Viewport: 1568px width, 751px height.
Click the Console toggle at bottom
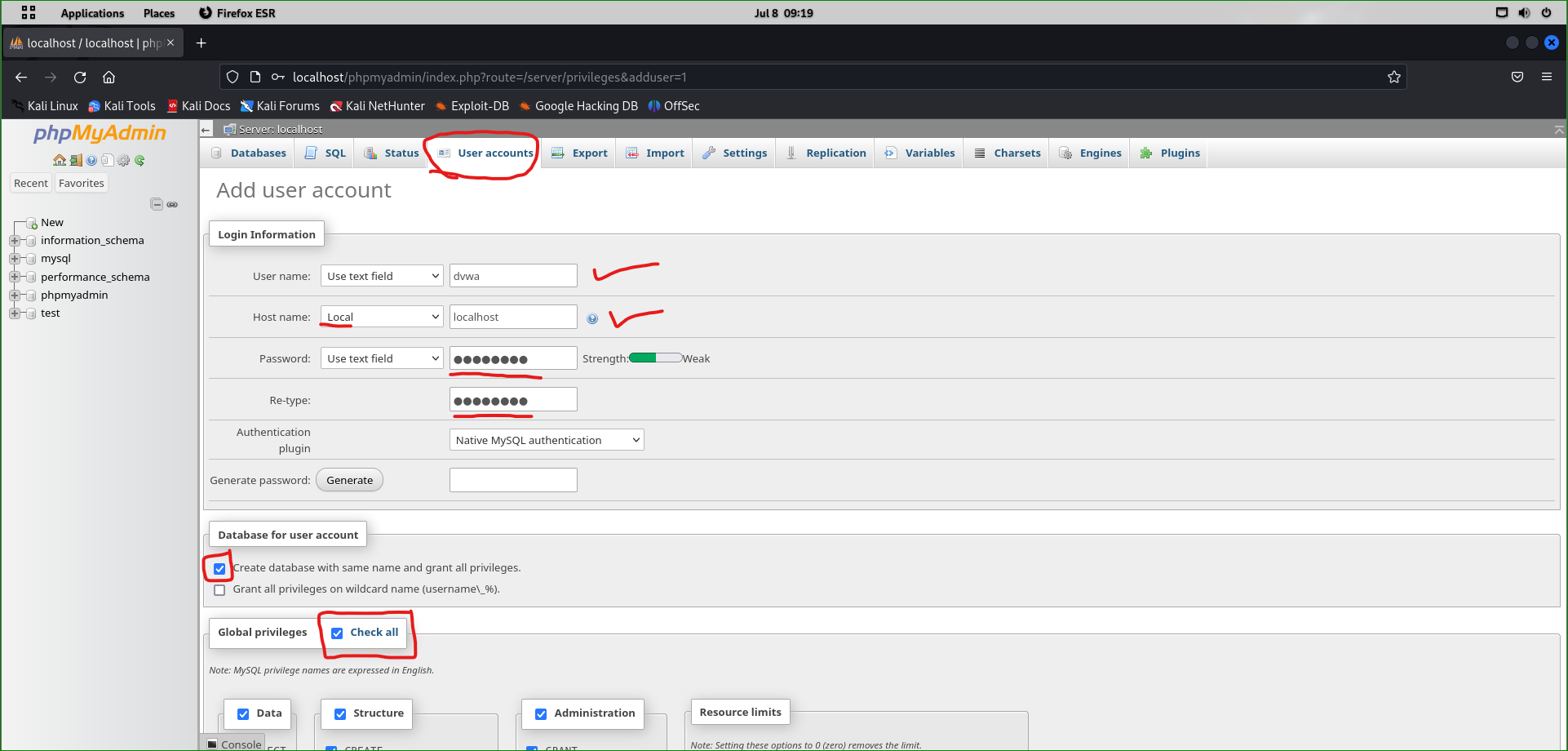[234, 744]
